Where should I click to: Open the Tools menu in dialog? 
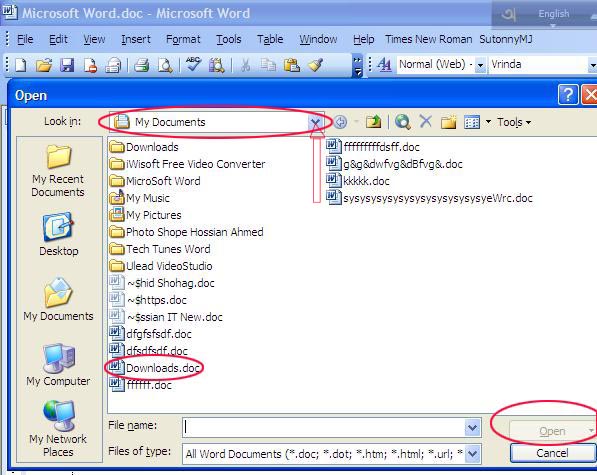[x=514, y=122]
